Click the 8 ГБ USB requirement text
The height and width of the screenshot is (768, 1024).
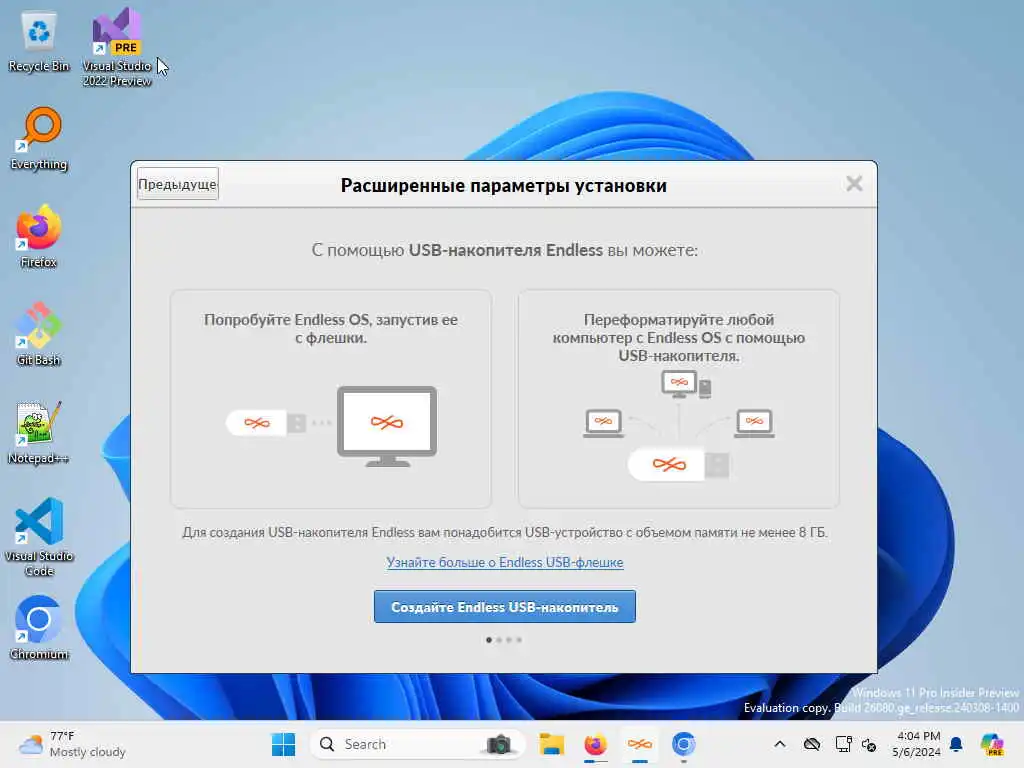pyautogui.click(x=504, y=532)
